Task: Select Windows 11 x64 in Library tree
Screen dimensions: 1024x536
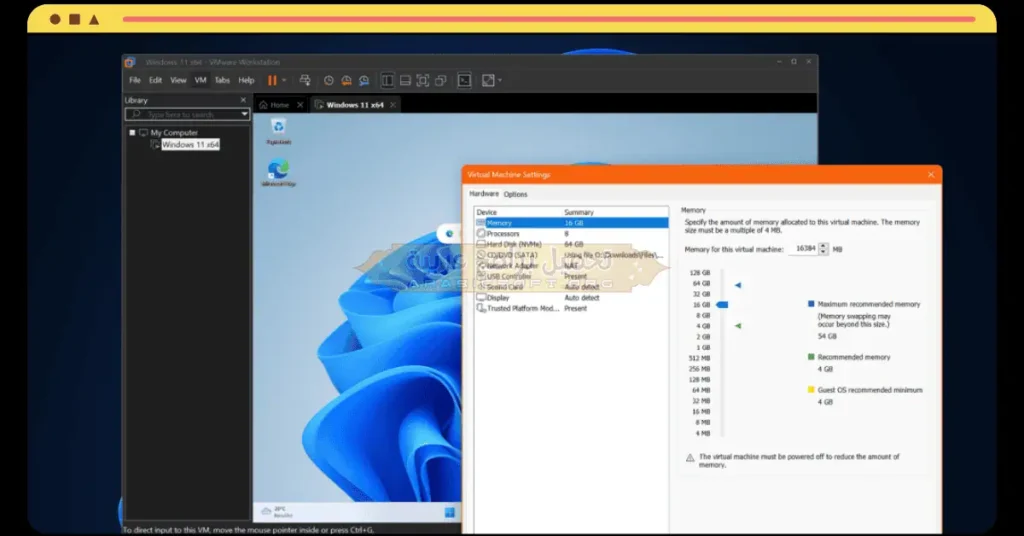Action: (190, 144)
